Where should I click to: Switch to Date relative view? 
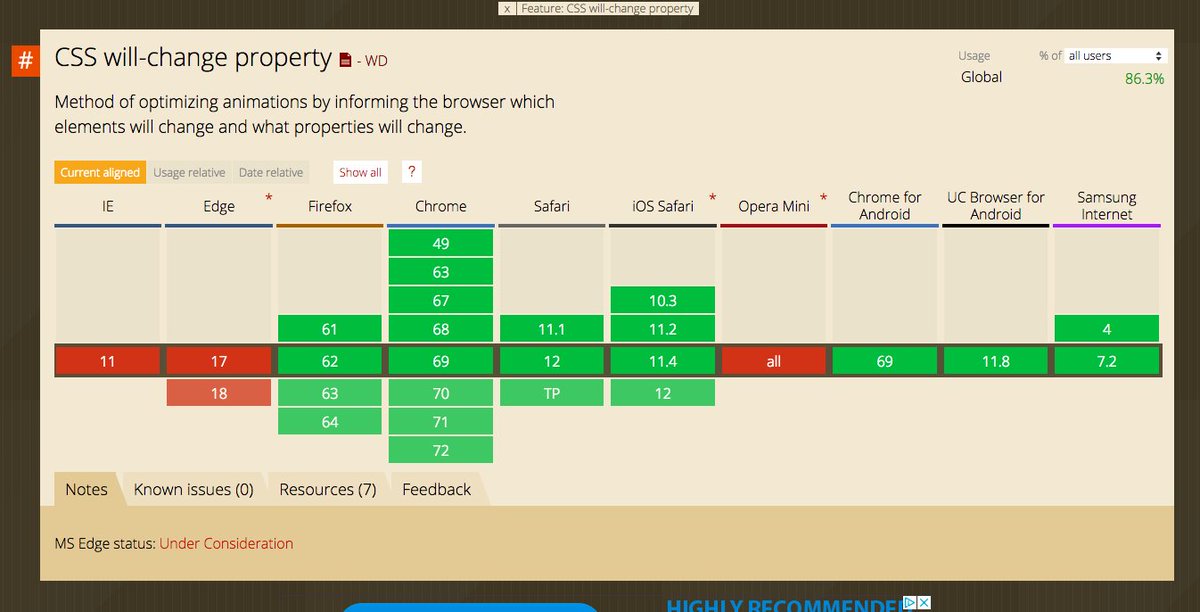click(x=271, y=172)
